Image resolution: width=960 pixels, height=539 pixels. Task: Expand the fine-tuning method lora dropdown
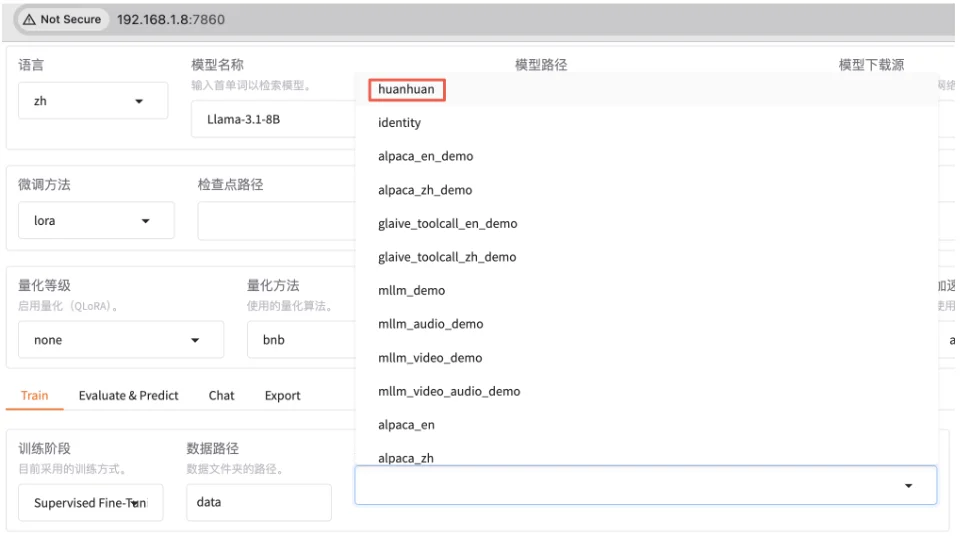(96, 221)
